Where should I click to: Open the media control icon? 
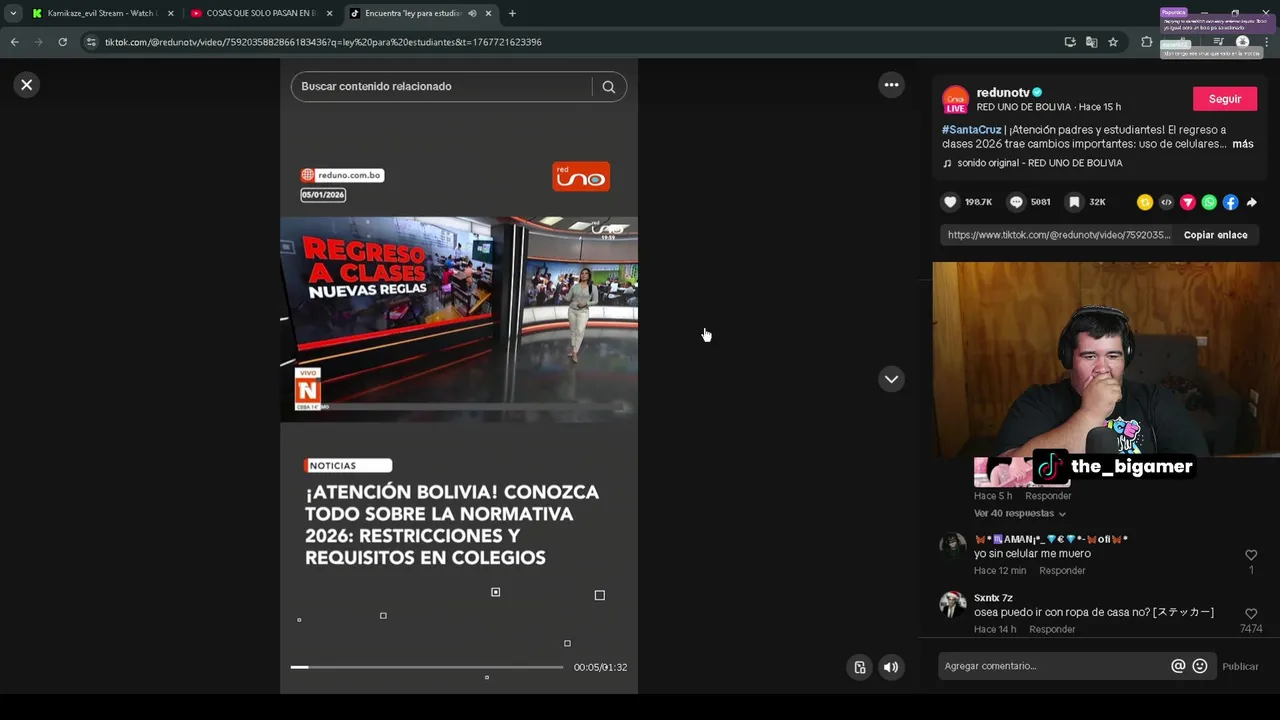tap(1218, 42)
